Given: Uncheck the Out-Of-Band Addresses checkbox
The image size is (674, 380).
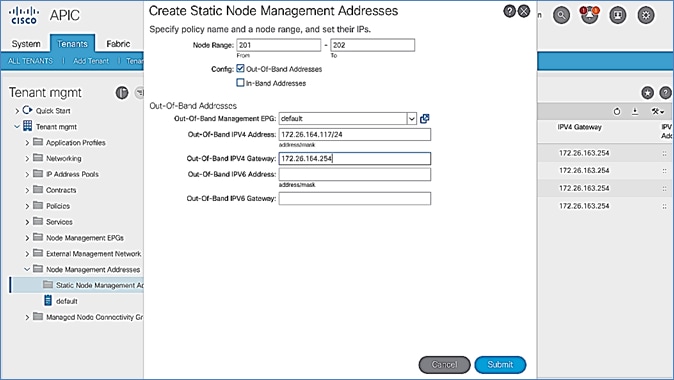Looking at the screenshot, I should tap(240, 68).
